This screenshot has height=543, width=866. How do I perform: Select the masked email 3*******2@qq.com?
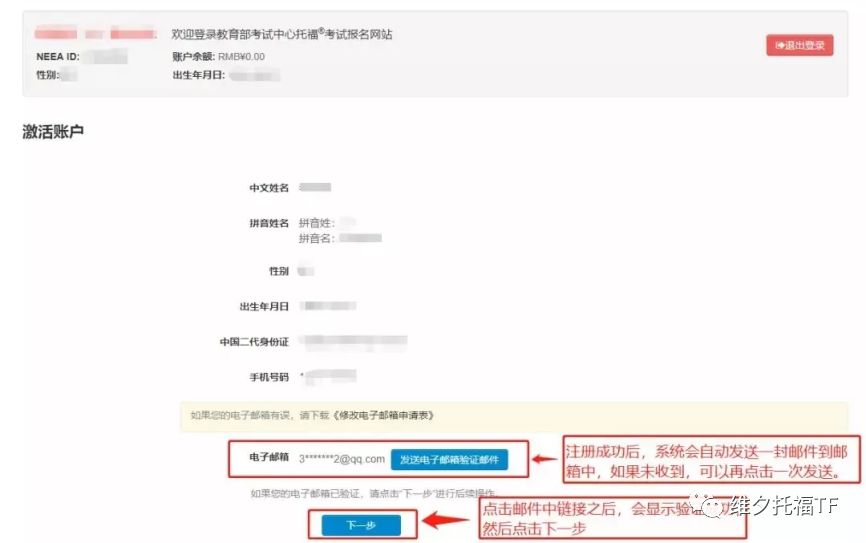pyautogui.click(x=341, y=459)
